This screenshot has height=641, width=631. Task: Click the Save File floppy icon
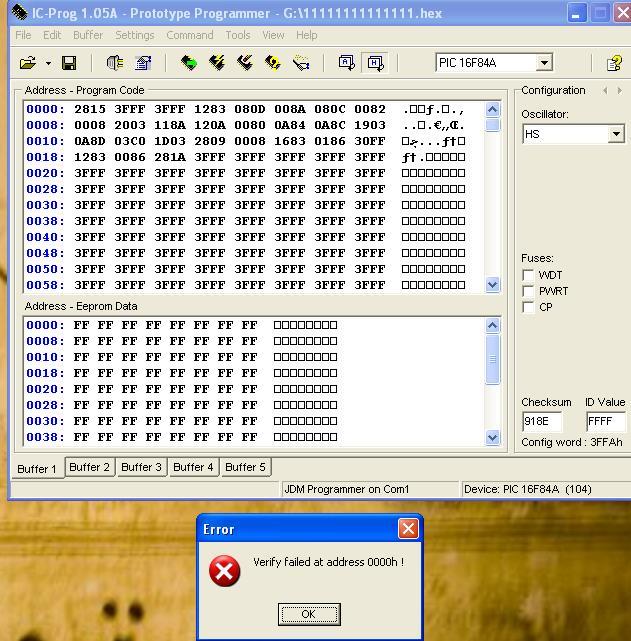(69, 63)
